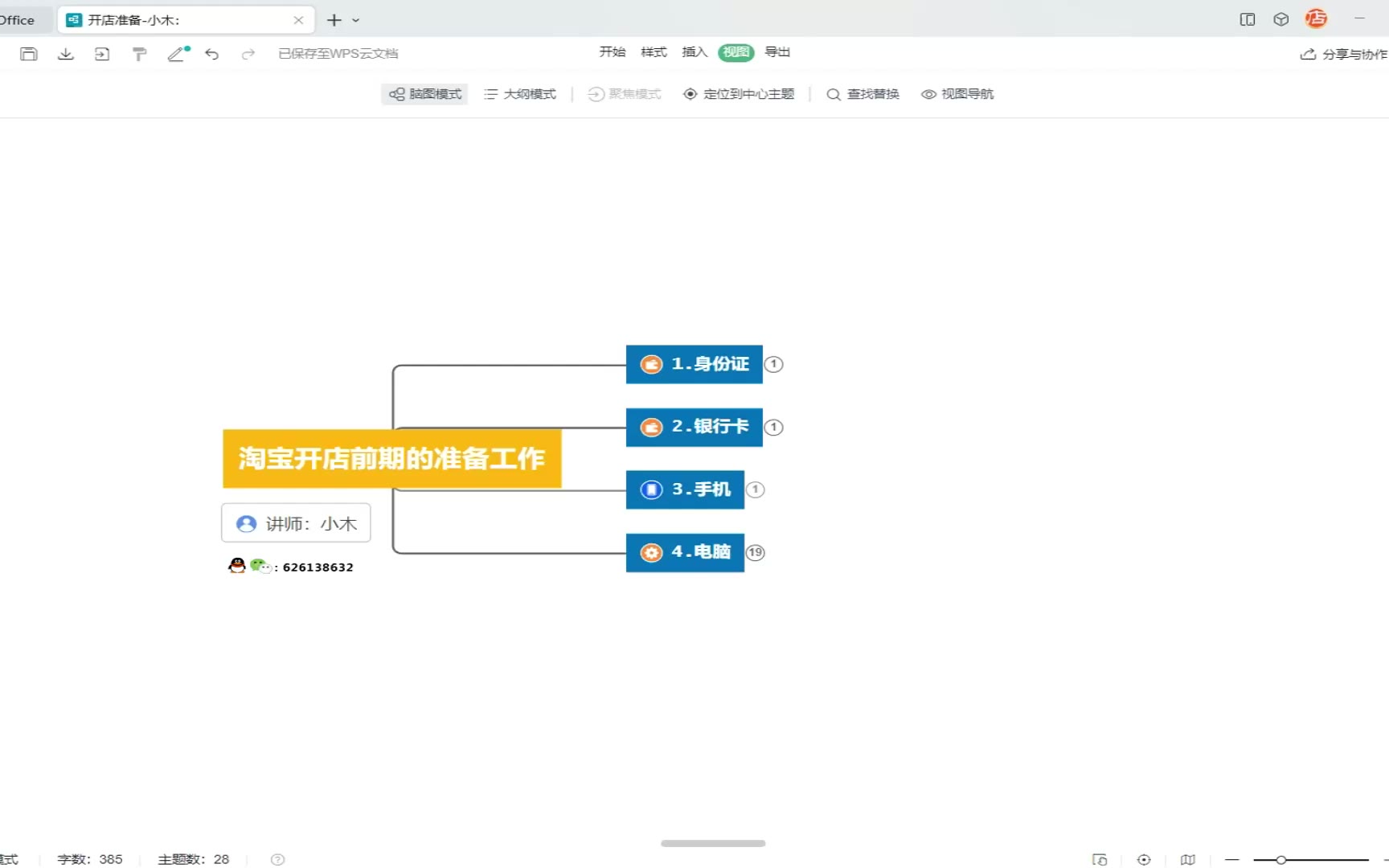Click the save icon in toolbar
Image resolution: width=1389 pixels, height=868 pixels.
[29, 54]
